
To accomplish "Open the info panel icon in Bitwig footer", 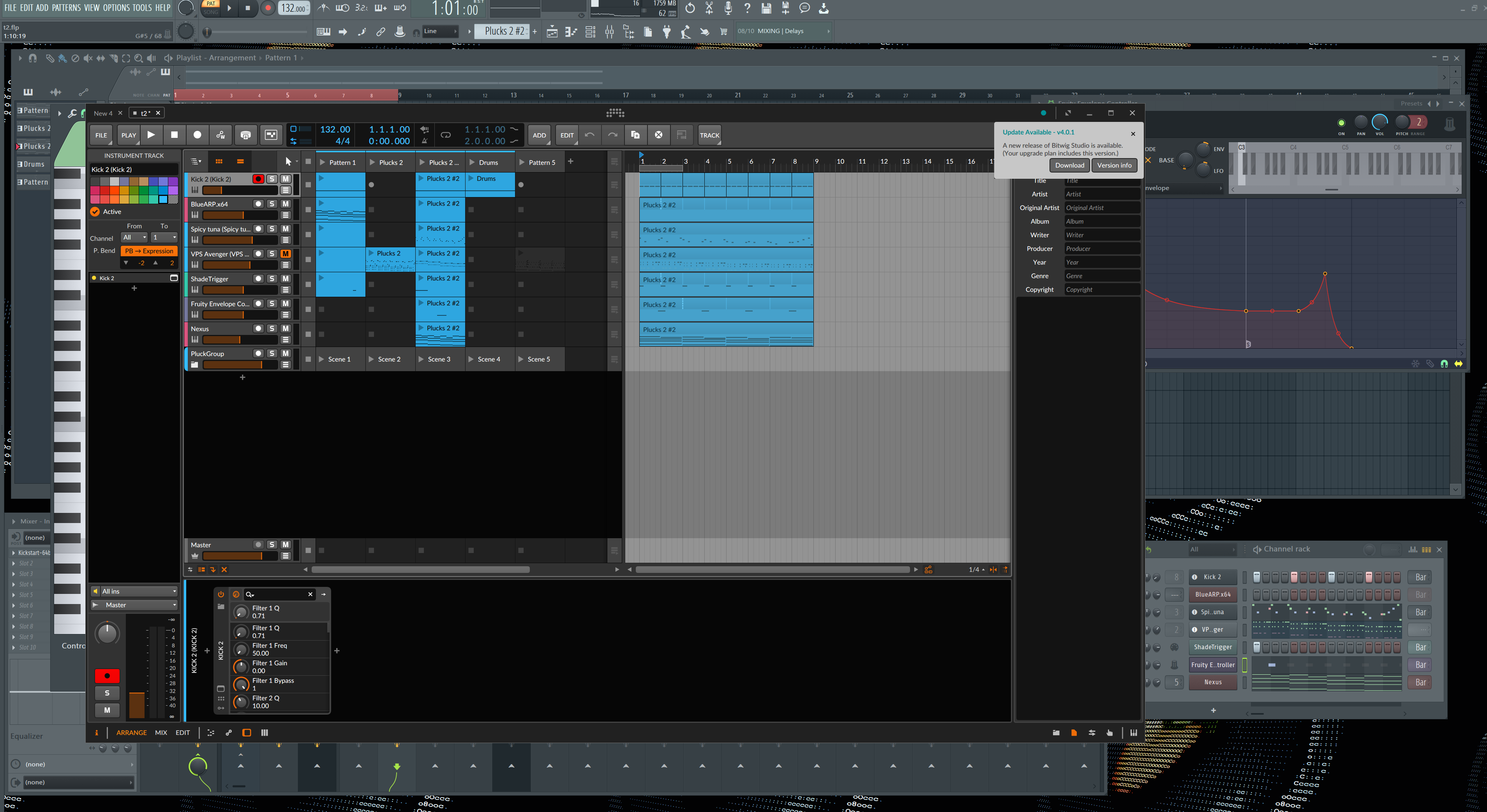I will click(x=96, y=733).
